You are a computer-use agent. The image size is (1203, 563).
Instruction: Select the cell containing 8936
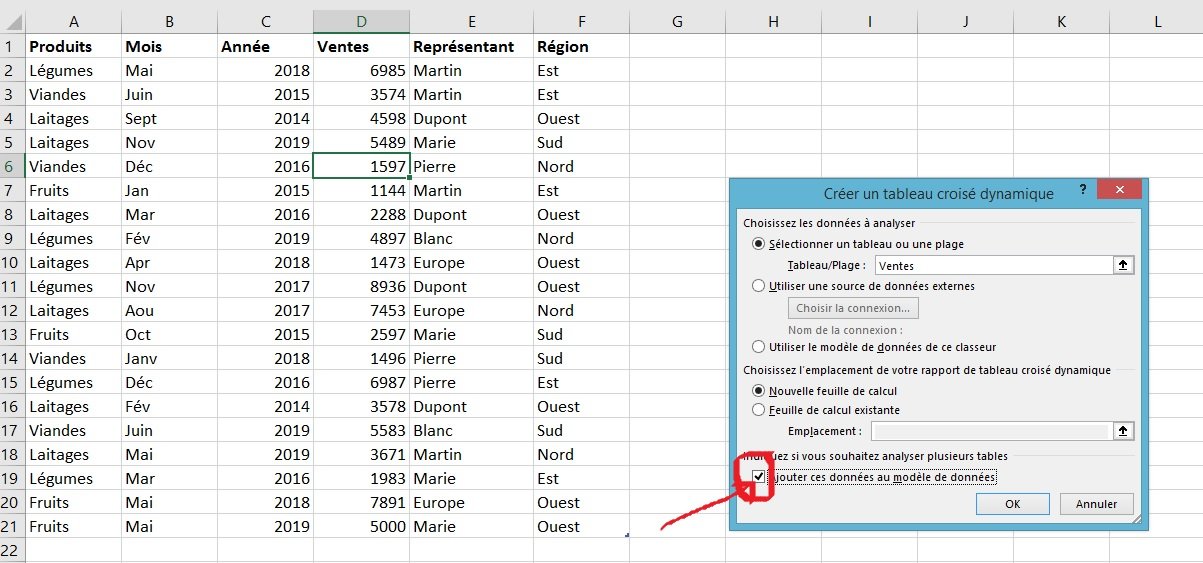point(361,286)
